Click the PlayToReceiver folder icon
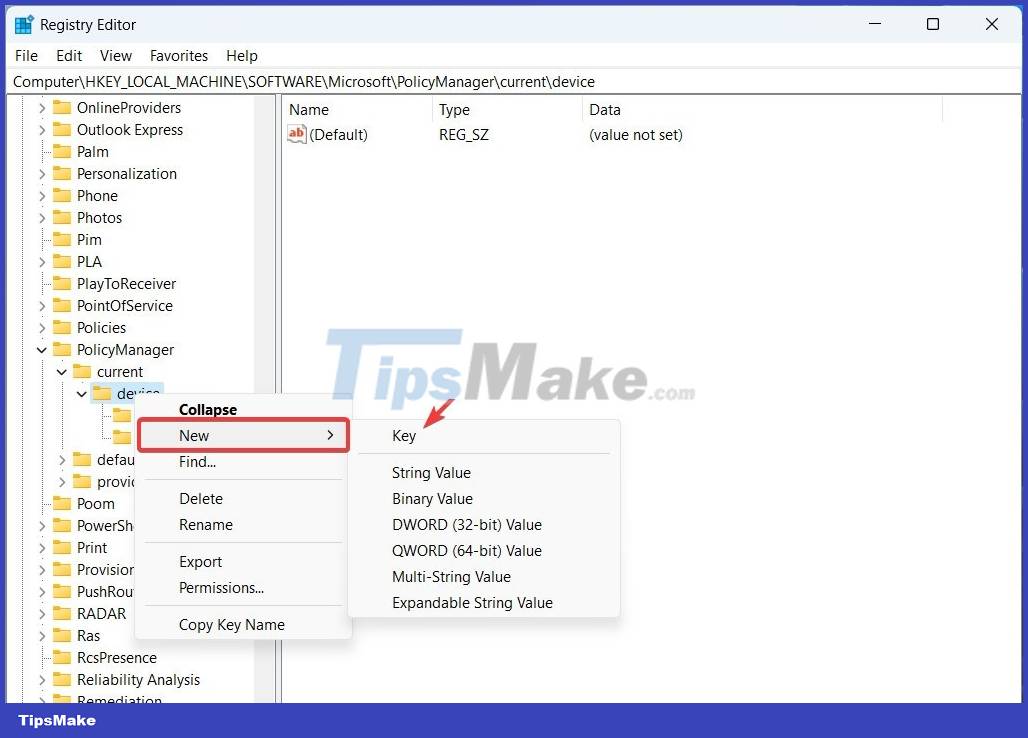This screenshot has width=1028, height=738. tap(62, 284)
